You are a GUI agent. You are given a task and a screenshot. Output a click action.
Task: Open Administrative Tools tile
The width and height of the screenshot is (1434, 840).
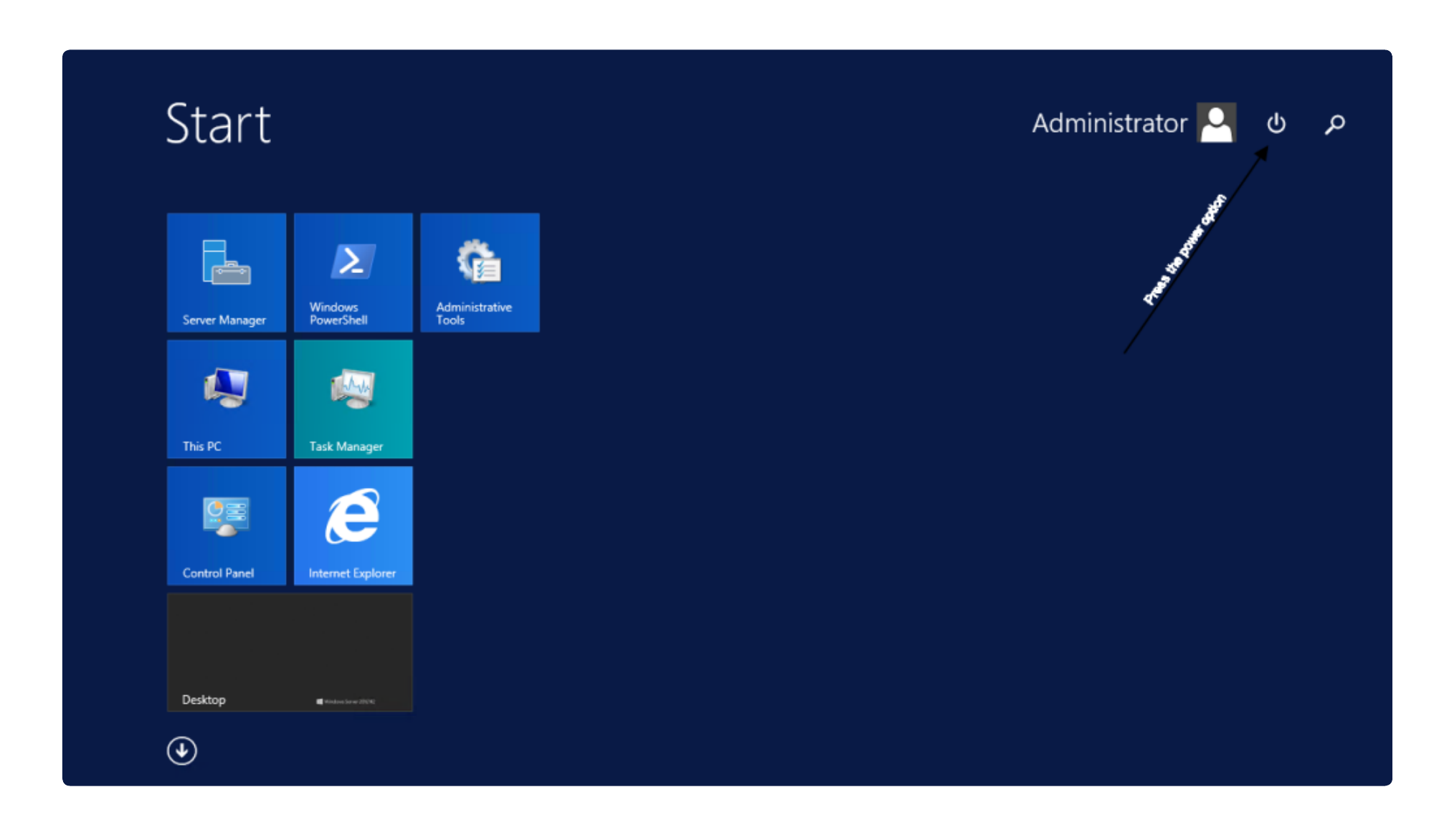tap(480, 272)
